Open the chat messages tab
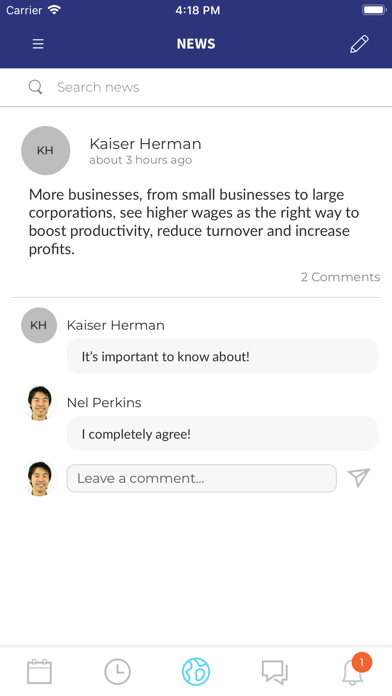 (274, 672)
